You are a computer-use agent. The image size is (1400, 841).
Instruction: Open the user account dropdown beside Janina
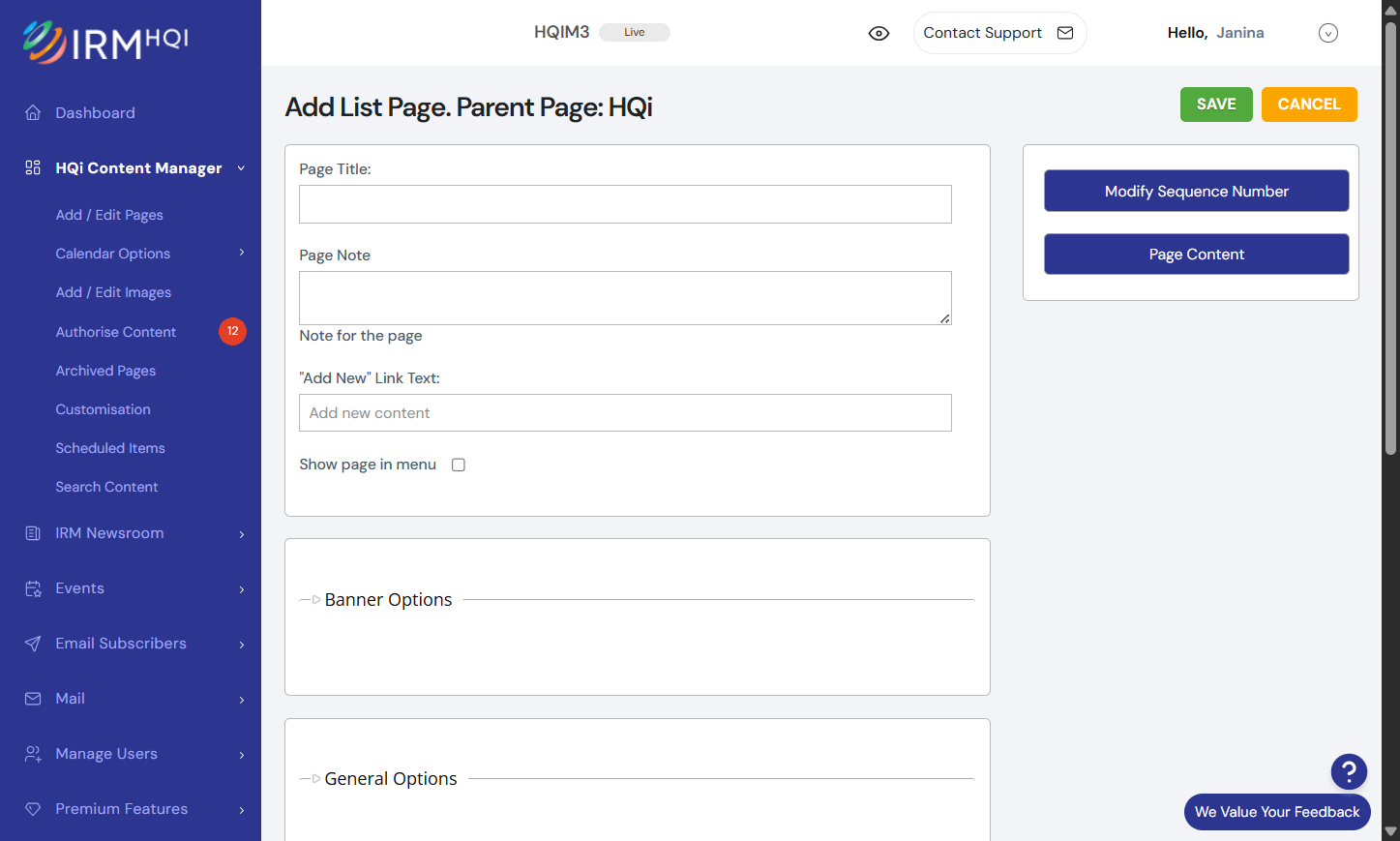tap(1328, 33)
